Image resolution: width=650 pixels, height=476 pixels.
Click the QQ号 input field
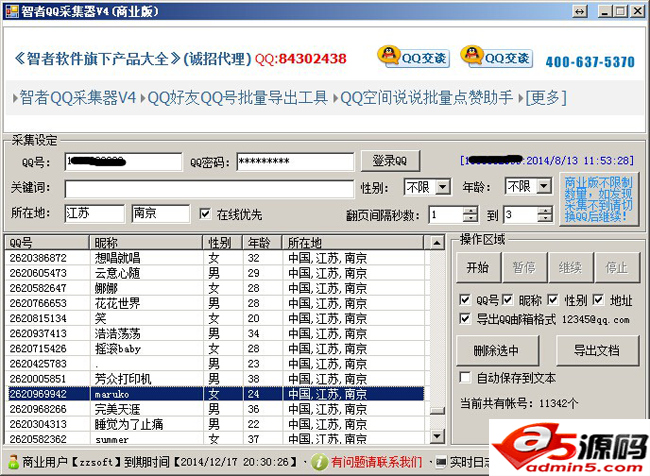tap(123, 161)
